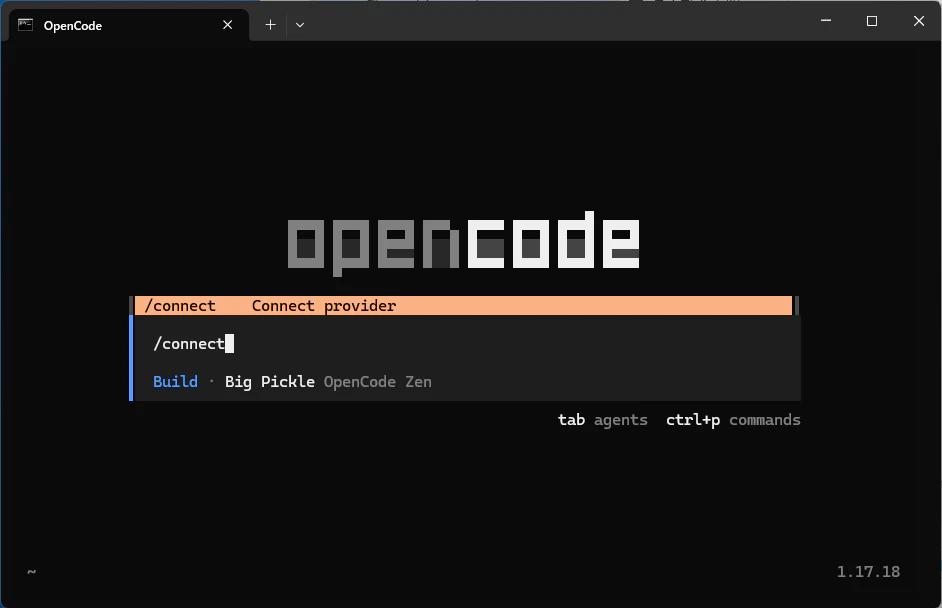The image size is (942, 608).
Task: Click the tab agents hint
Action: pos(603,420)
